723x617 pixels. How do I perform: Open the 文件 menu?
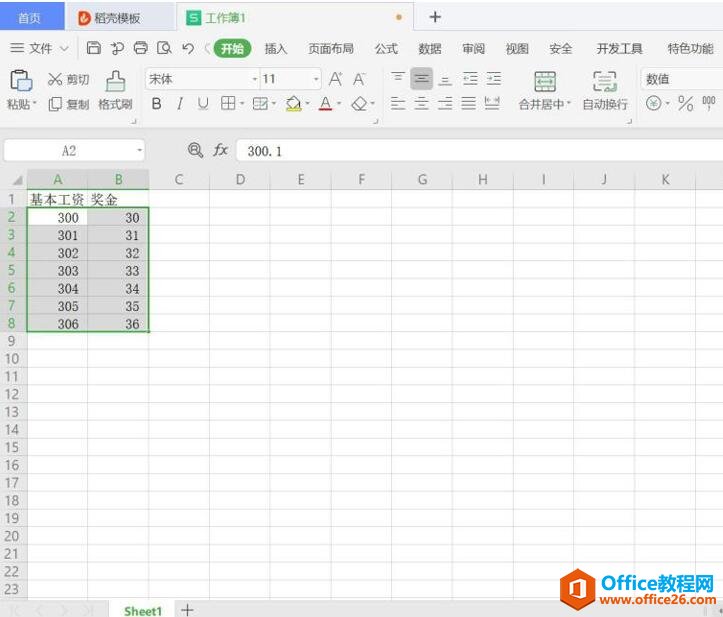[39, 48]
